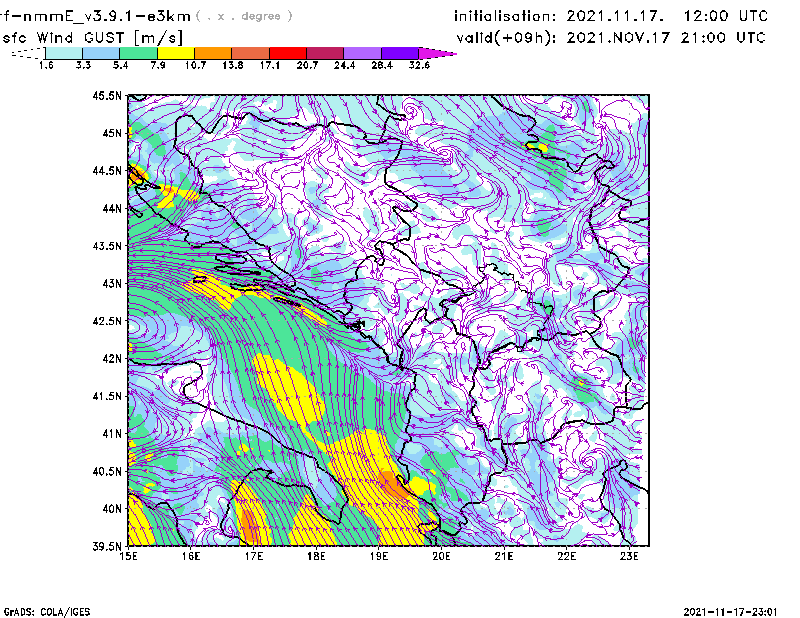Click the '20E' longitude label
The image size is (800, 618).
(441, 556)
